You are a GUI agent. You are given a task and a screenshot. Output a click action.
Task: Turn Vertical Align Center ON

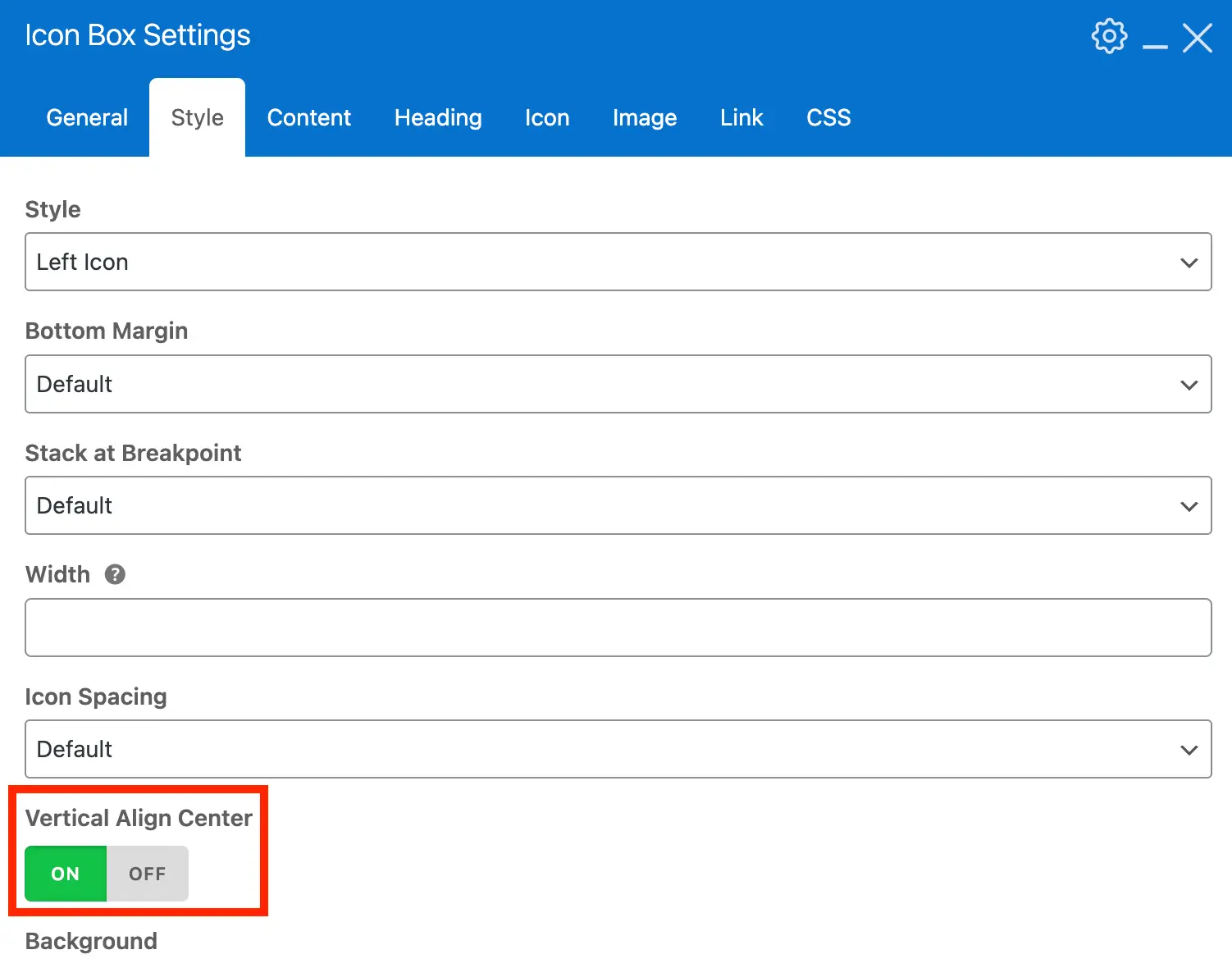point(66,874)
